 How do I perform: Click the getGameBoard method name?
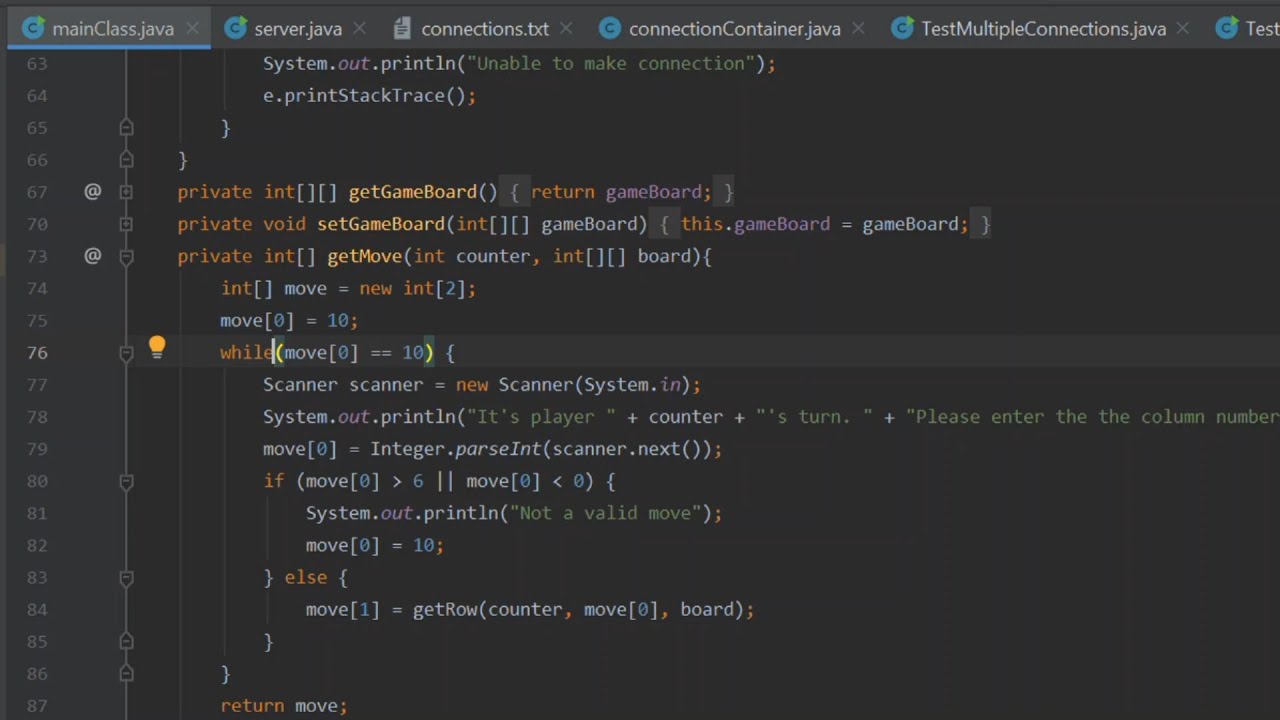pos(413,192)
